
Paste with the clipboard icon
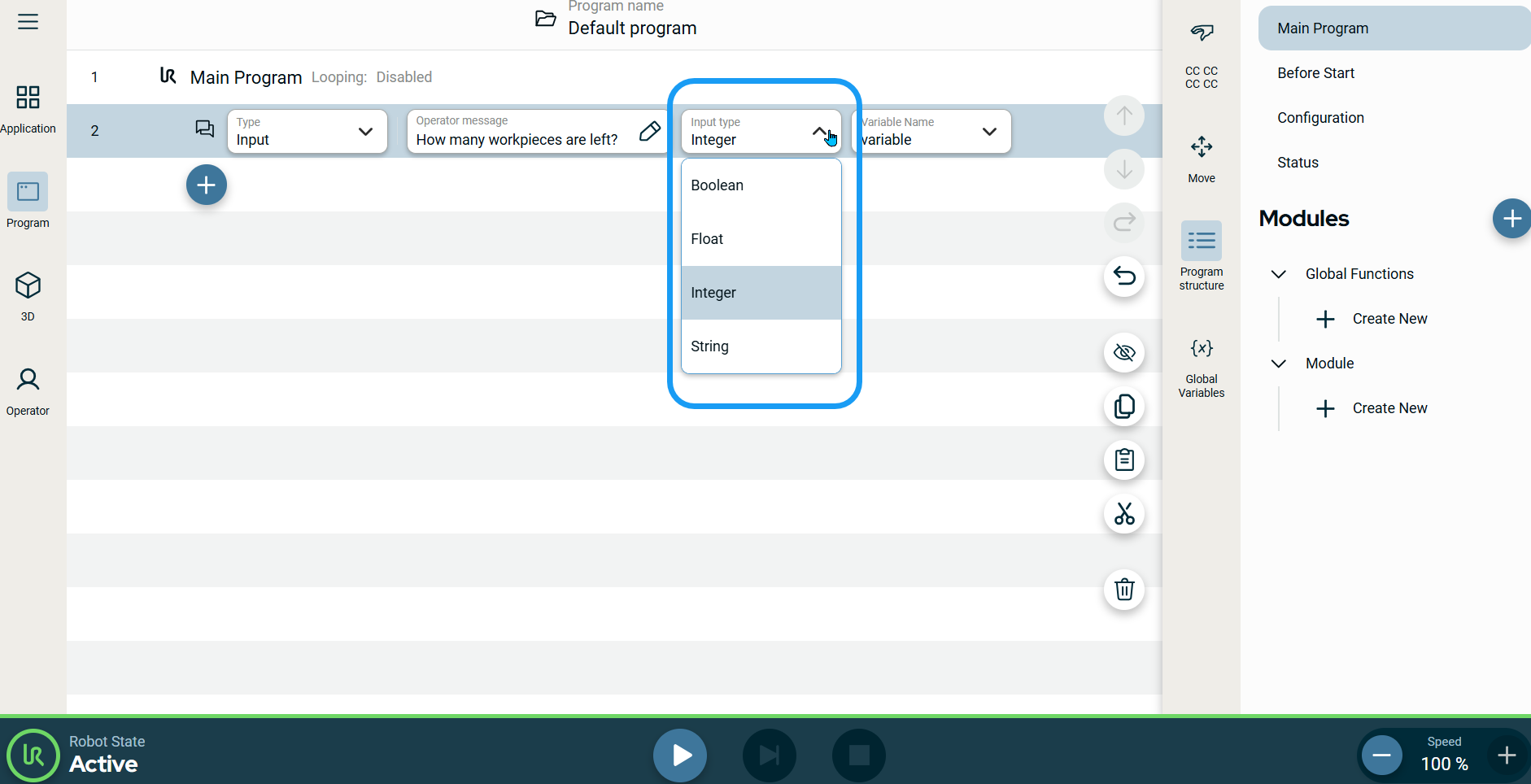click(x=1124, y=460)
